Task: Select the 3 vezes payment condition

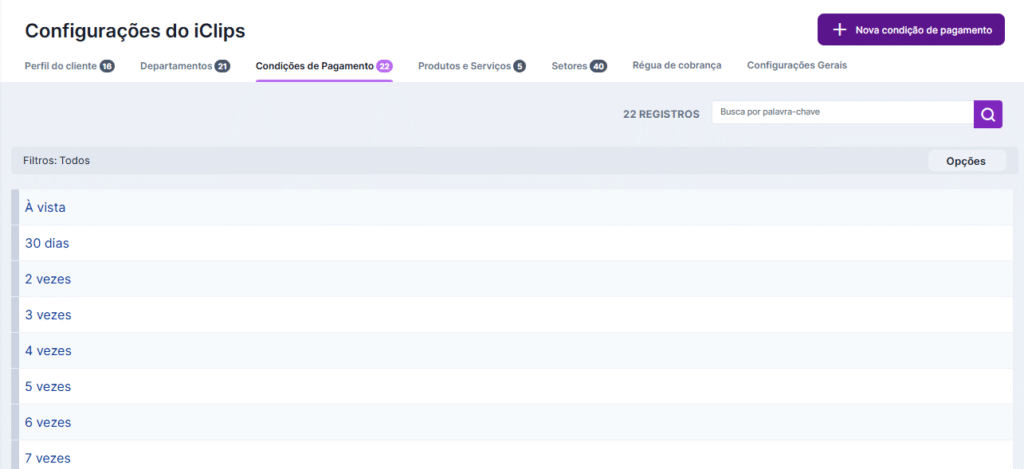Action: pos(48,315)
